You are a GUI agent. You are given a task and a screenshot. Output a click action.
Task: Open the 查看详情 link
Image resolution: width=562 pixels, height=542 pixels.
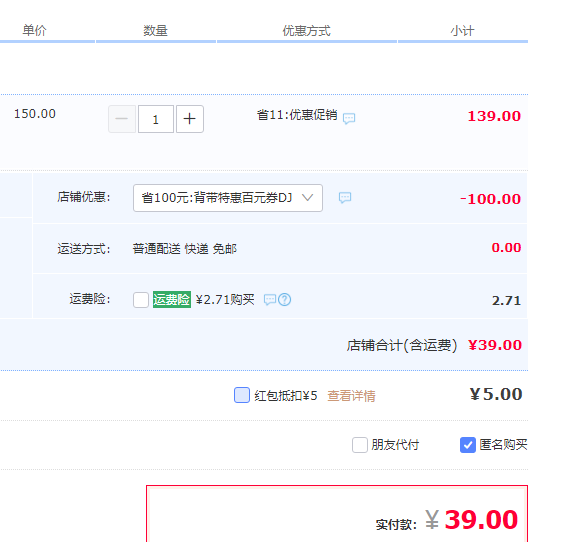[351, 396]
